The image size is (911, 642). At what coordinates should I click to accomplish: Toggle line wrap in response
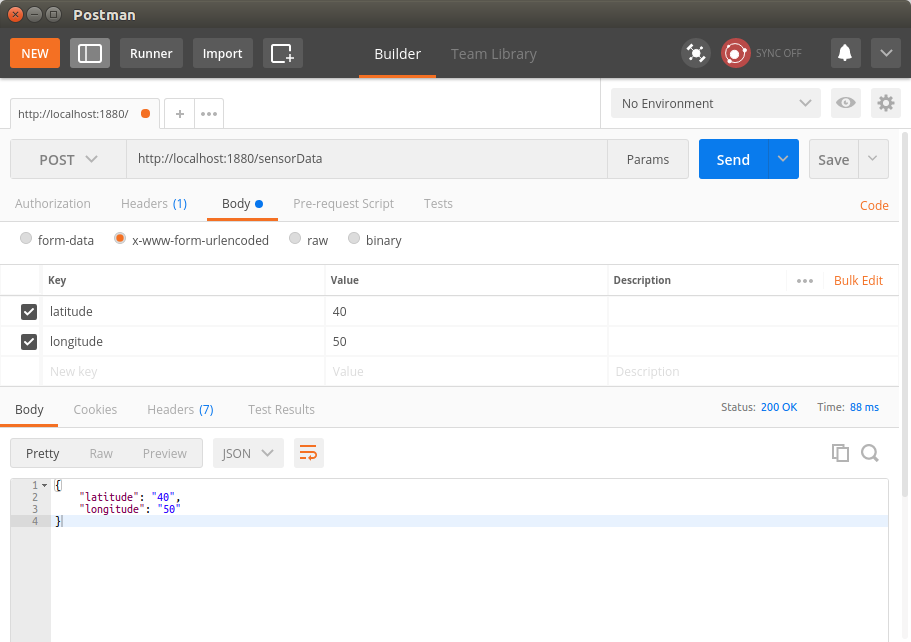click(309, 453)
